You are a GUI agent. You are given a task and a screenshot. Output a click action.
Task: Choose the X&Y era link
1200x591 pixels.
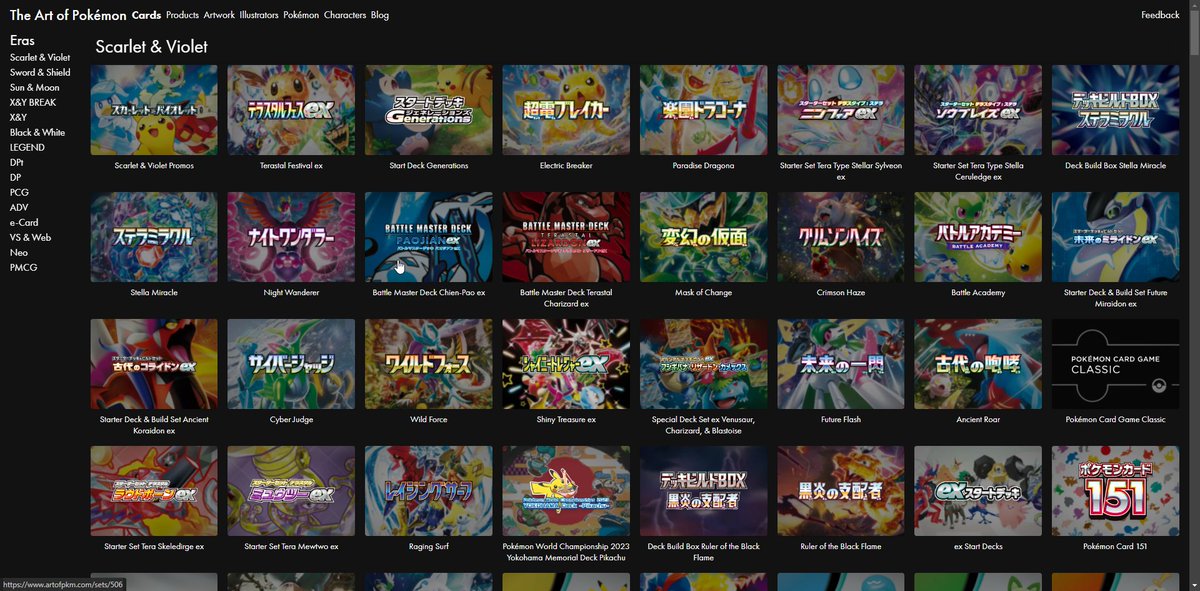click(19, 117)
